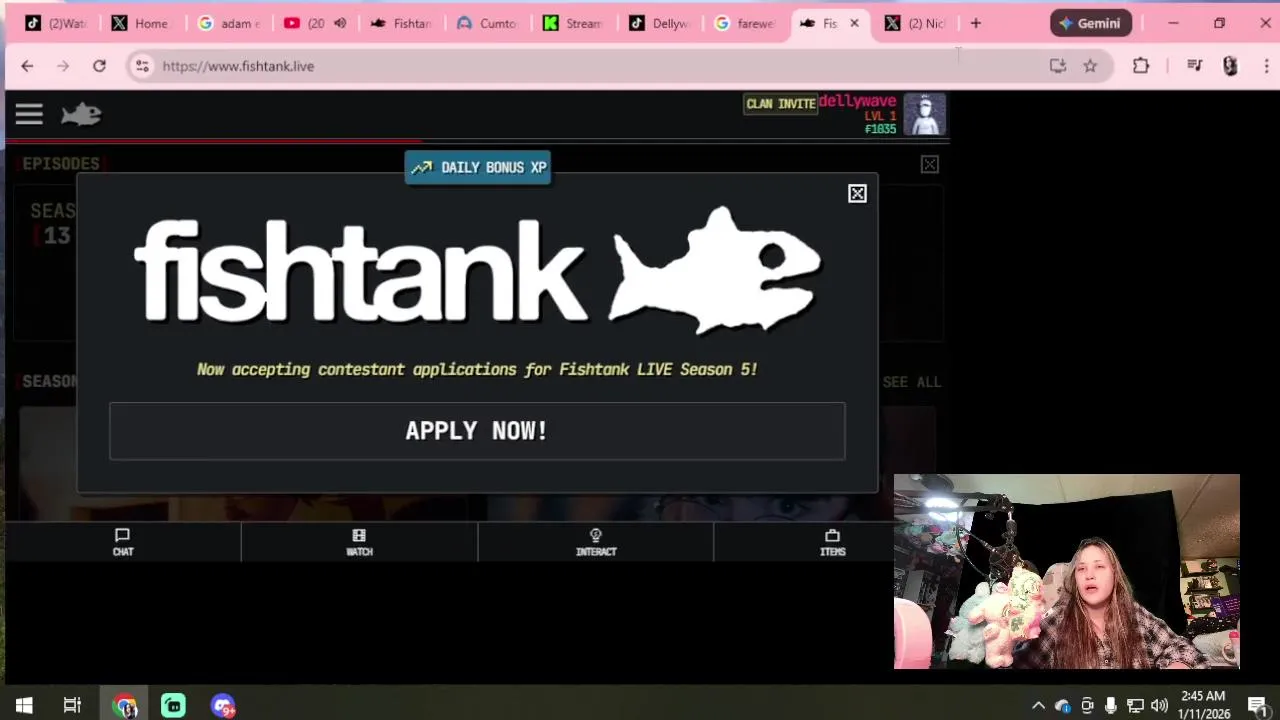
Task: Bookmark this page with the star
Action: pyautogui.click(x=1090, y=66)
